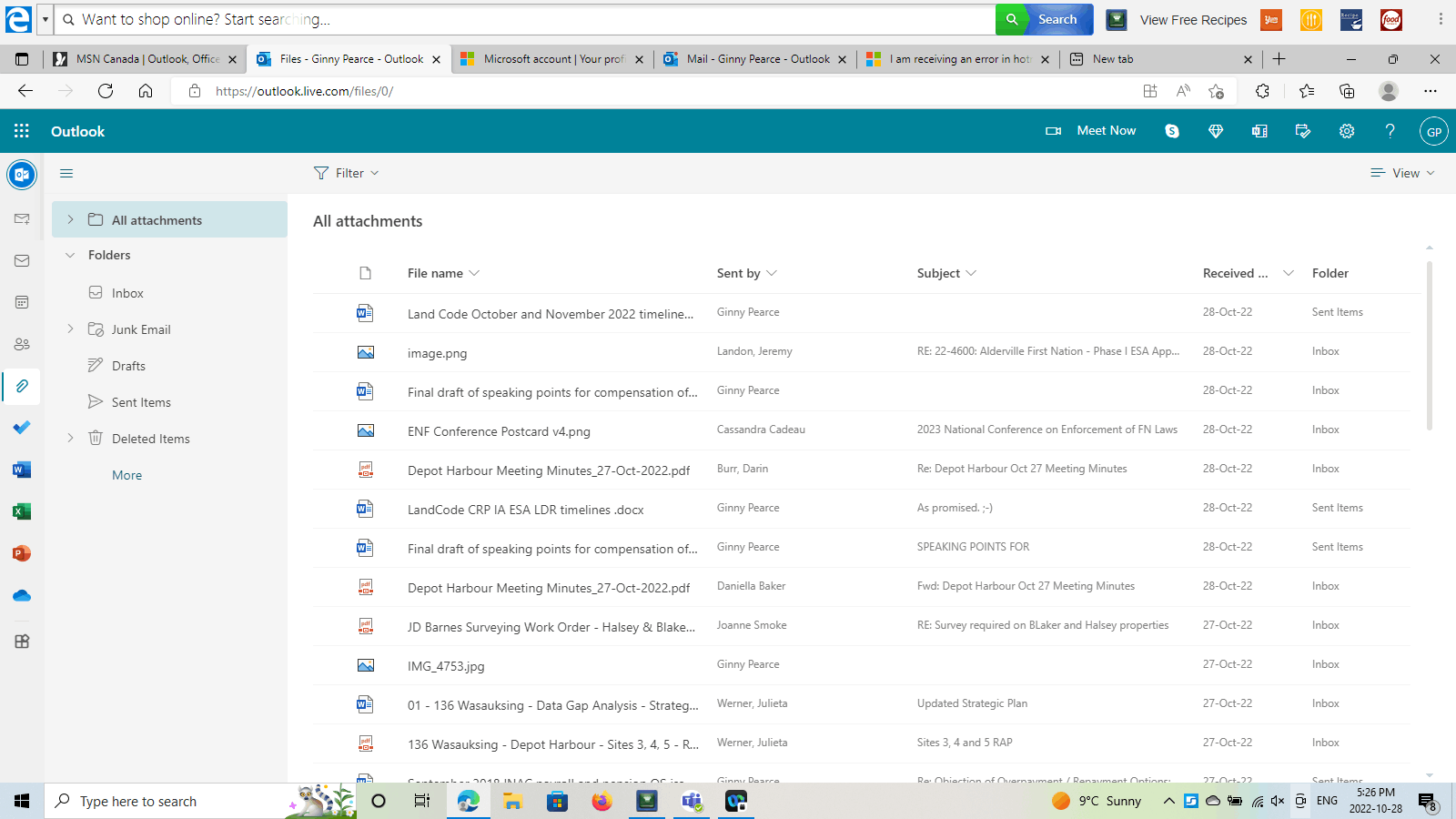Select the To Do checkmark icon
Image resolution: width=1456 pixels, height=819 pixels.
(x=22, y=428)
